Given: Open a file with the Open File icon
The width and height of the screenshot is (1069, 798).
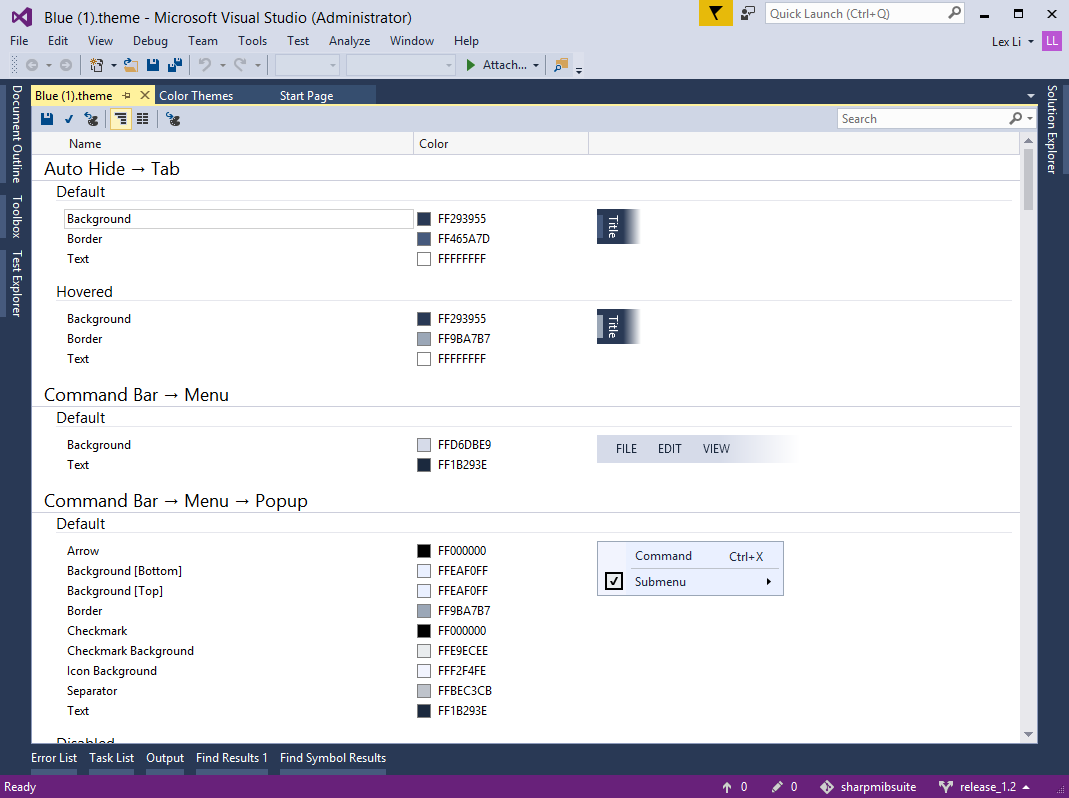Looking at the screenshot, I should 131,64.
